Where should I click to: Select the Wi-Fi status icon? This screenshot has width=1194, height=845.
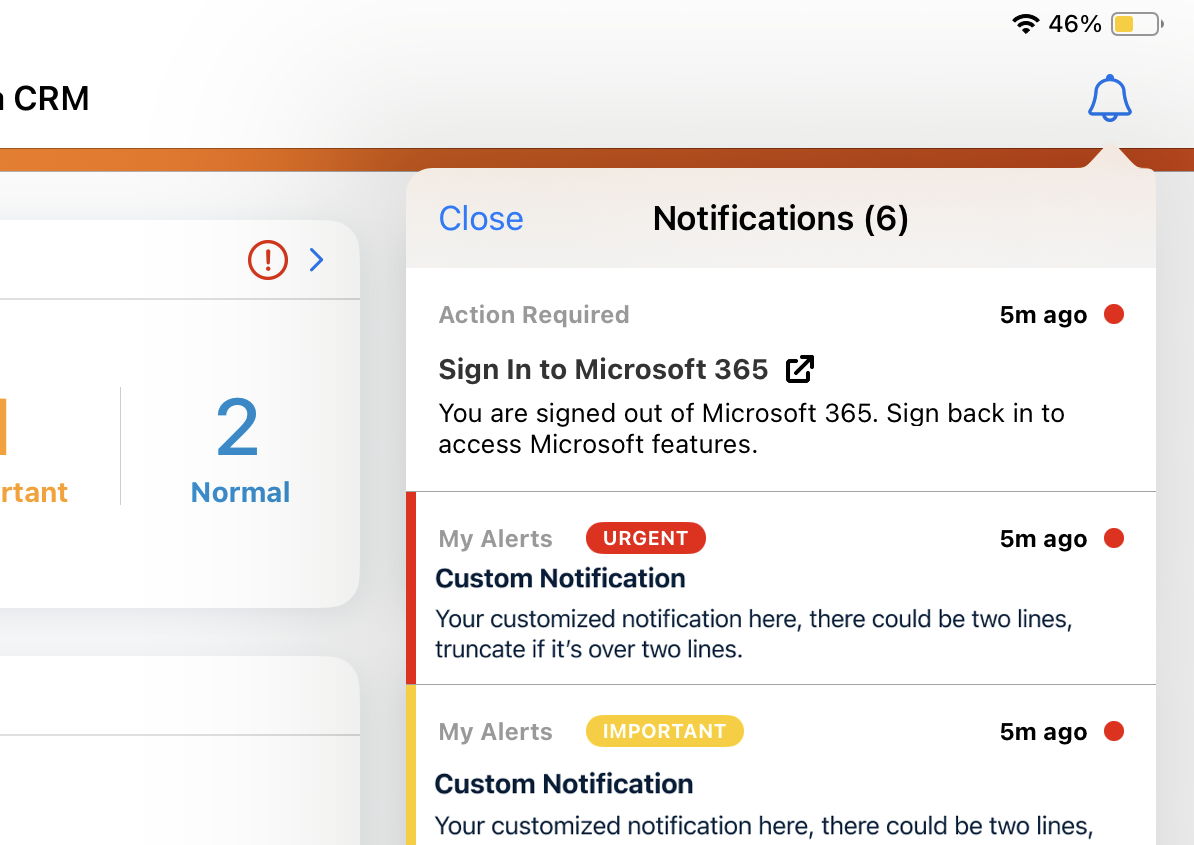tap(1024, 23)
